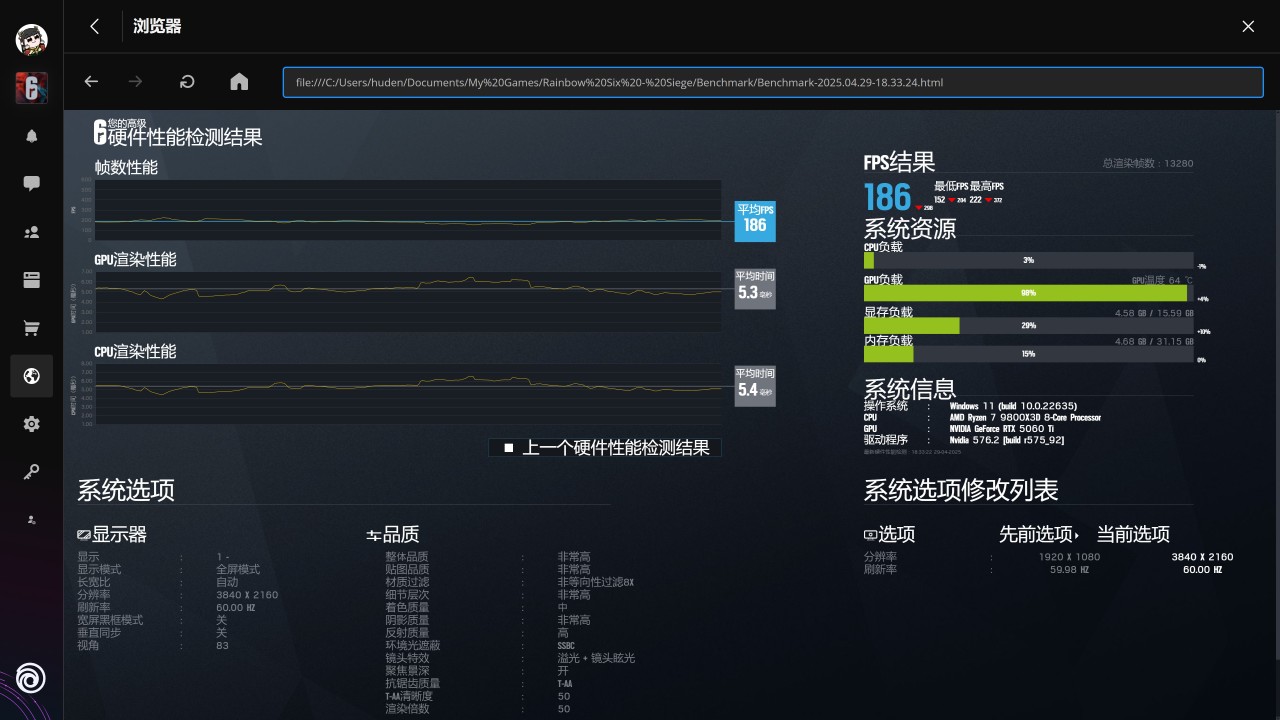1280x720 pixels.
Task: Toggle 上一个硬件性能检测结果 checkbox
Action: [508, 448]
